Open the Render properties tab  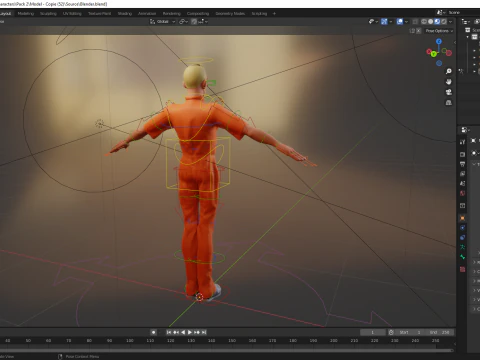tap(462, 154)
